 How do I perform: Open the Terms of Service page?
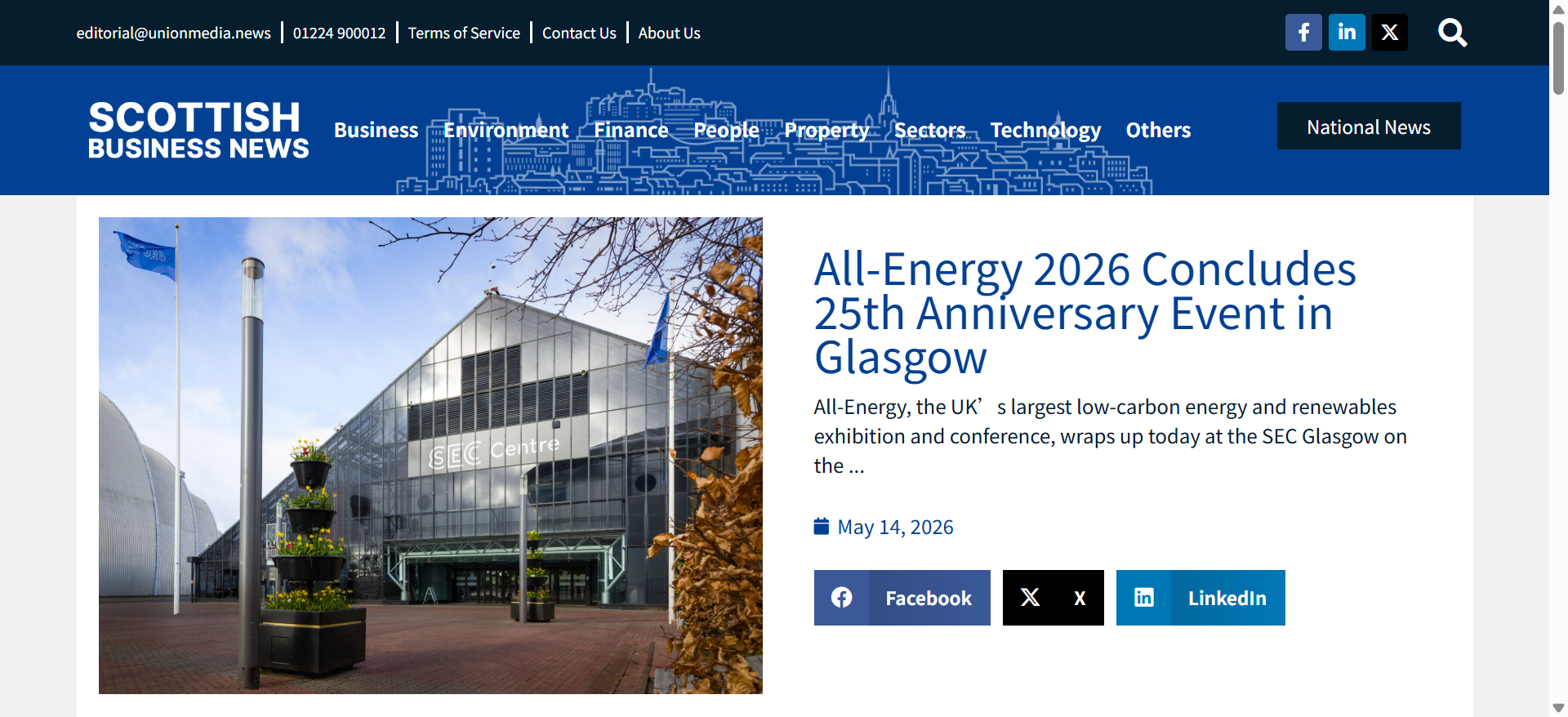point(464,33)
